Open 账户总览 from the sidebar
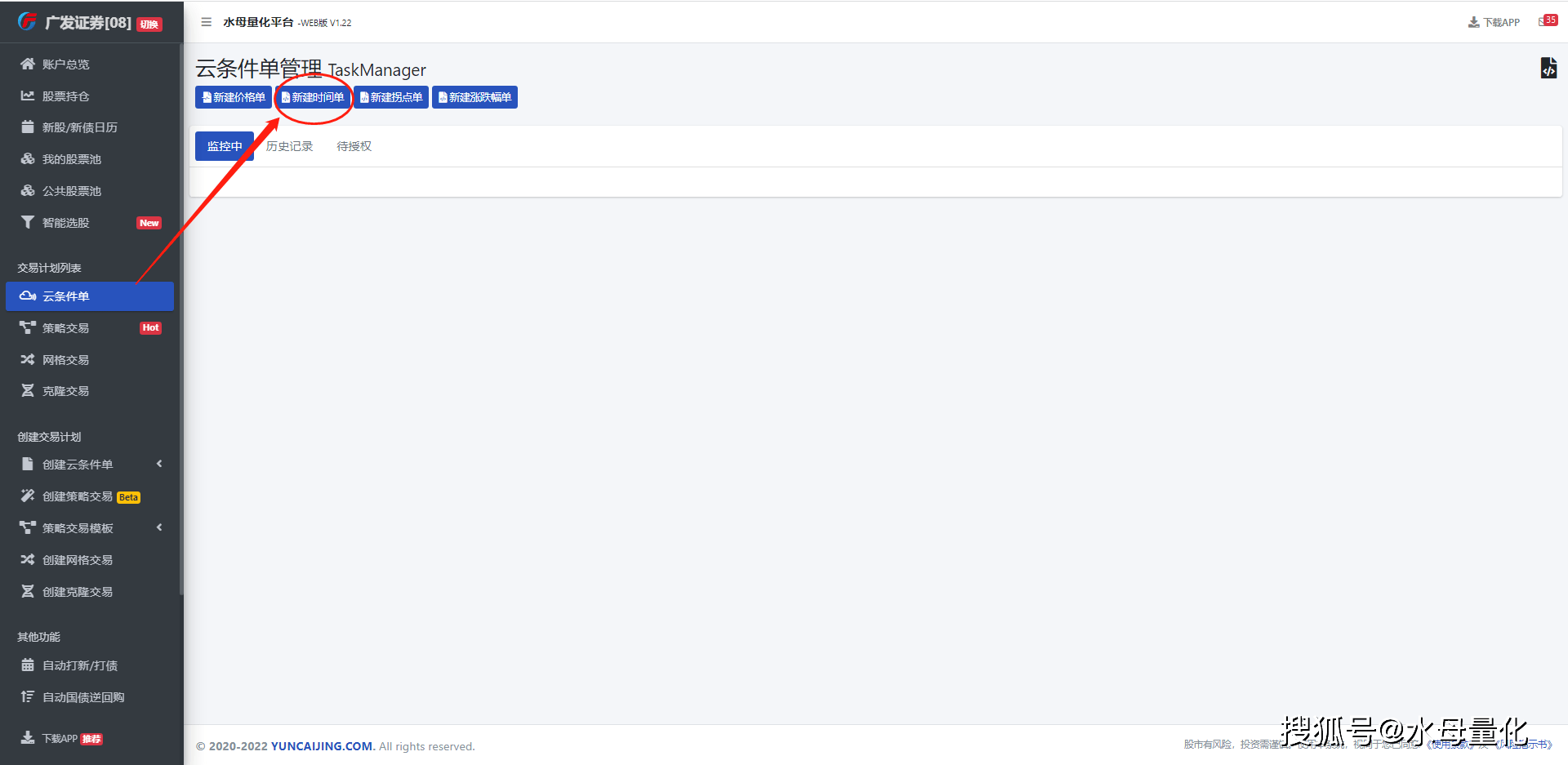Screen dimensions: 1568x765 [65, 64]
